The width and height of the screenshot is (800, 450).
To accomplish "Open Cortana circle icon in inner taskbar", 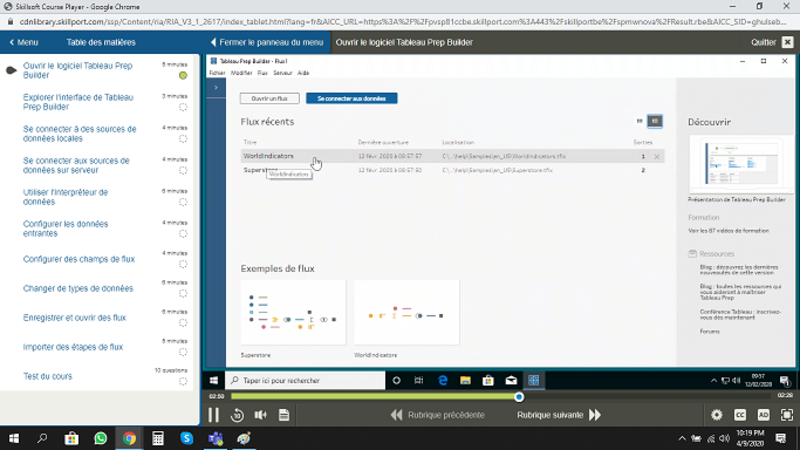I will (x=396, y=381).
